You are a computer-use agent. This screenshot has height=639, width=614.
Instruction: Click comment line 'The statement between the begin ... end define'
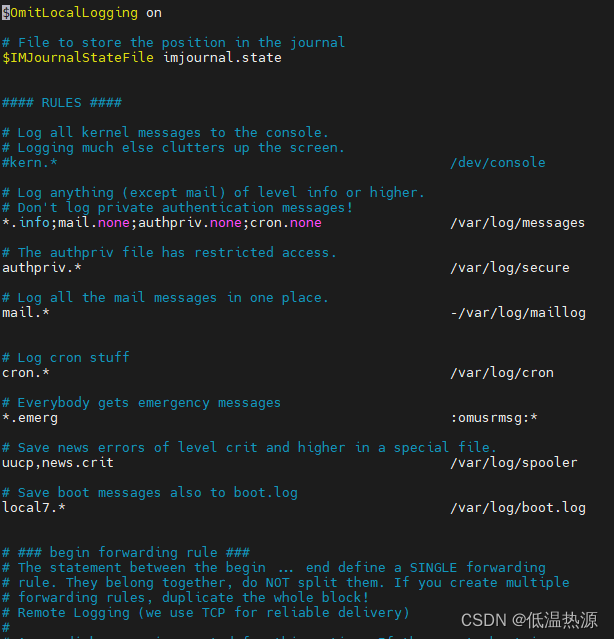pos(201,568)
